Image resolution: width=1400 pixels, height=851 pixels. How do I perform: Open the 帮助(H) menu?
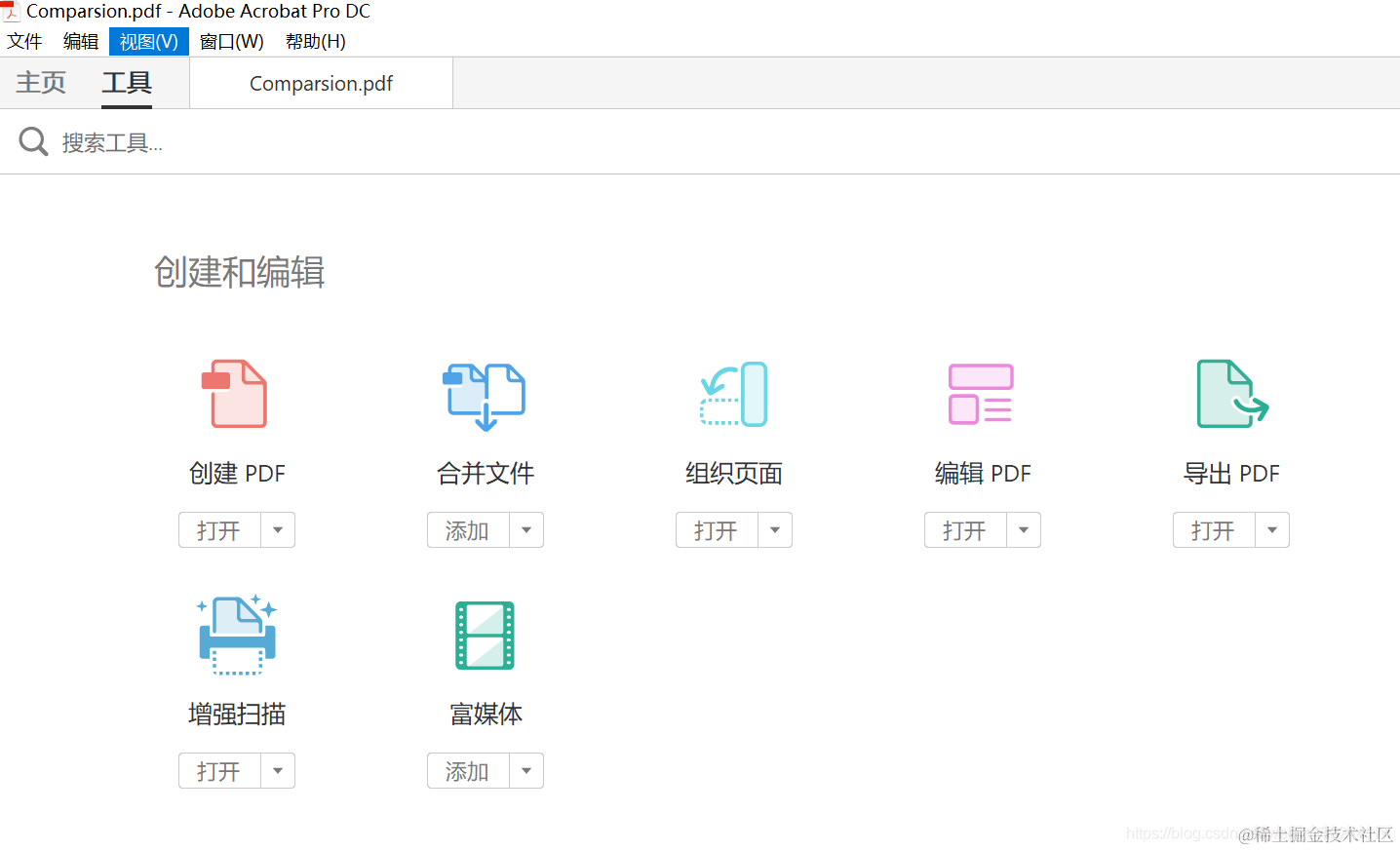pos(315,41)
